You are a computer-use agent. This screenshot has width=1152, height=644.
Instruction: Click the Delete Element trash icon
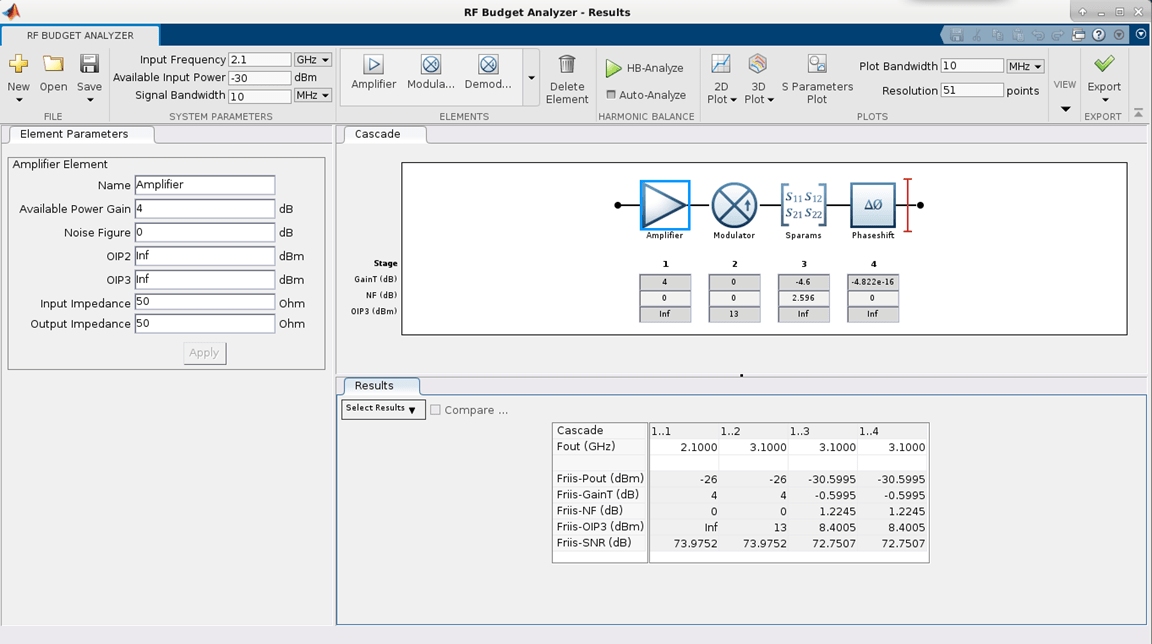(567, 66)
